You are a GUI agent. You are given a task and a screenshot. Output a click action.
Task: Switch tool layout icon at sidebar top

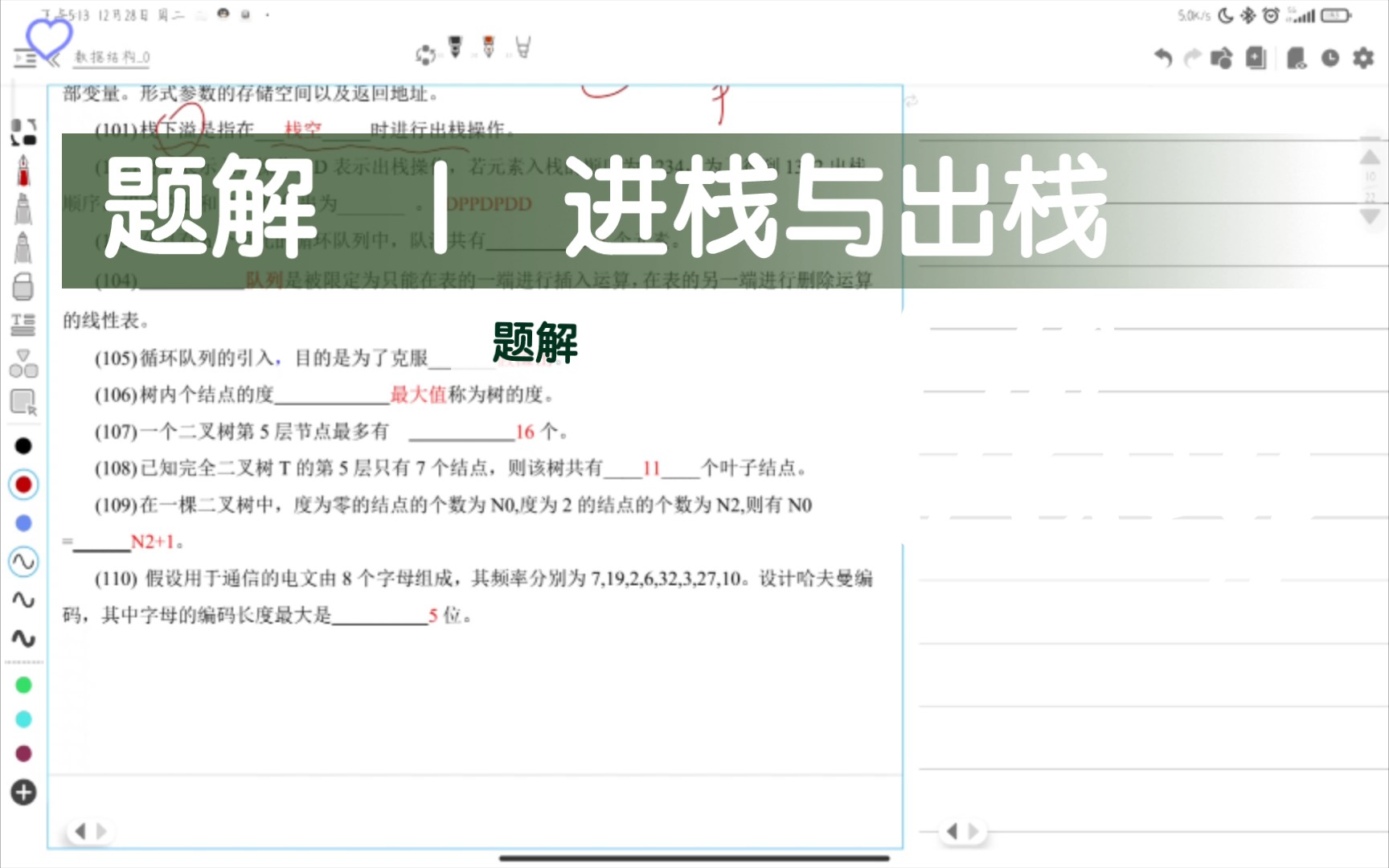[x=23, y=132]
